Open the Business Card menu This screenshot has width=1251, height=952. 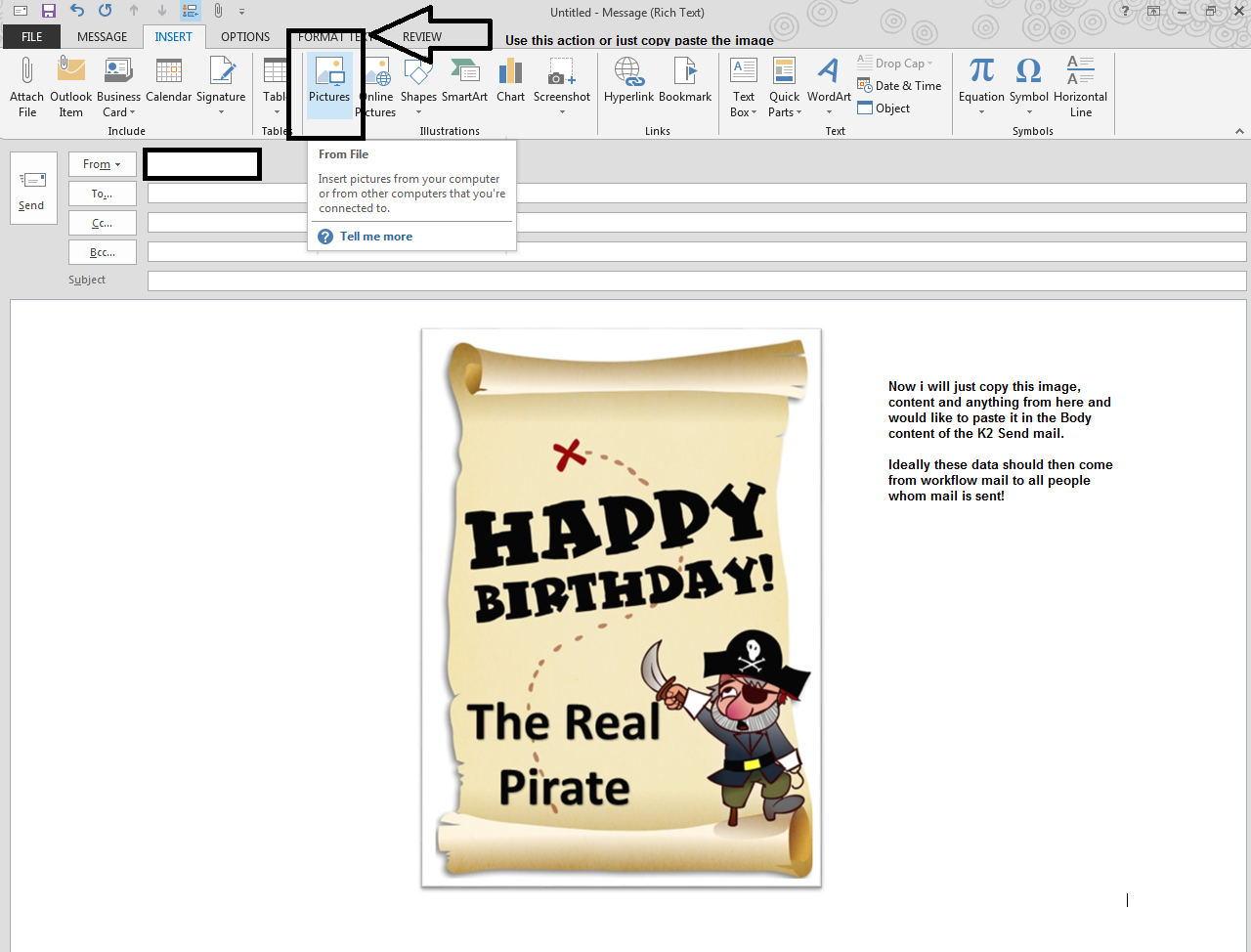coord(118,86)
